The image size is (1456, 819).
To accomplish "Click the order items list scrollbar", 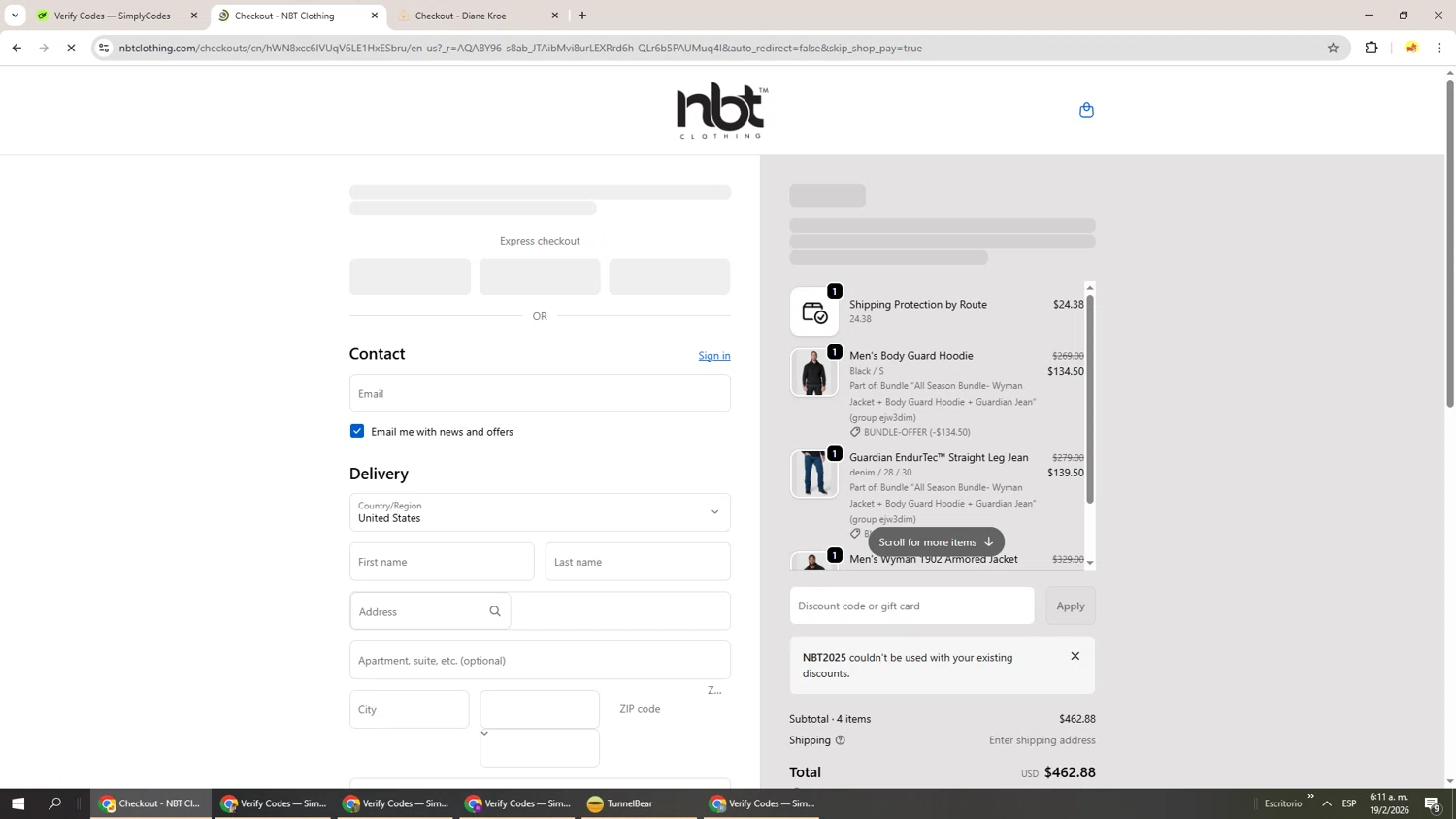I will [x=1090, y=399].
